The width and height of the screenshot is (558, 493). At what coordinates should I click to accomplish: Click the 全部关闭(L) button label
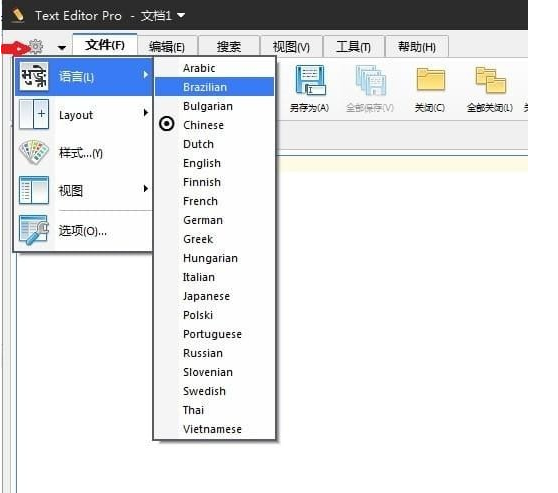(x=490, y=107)
